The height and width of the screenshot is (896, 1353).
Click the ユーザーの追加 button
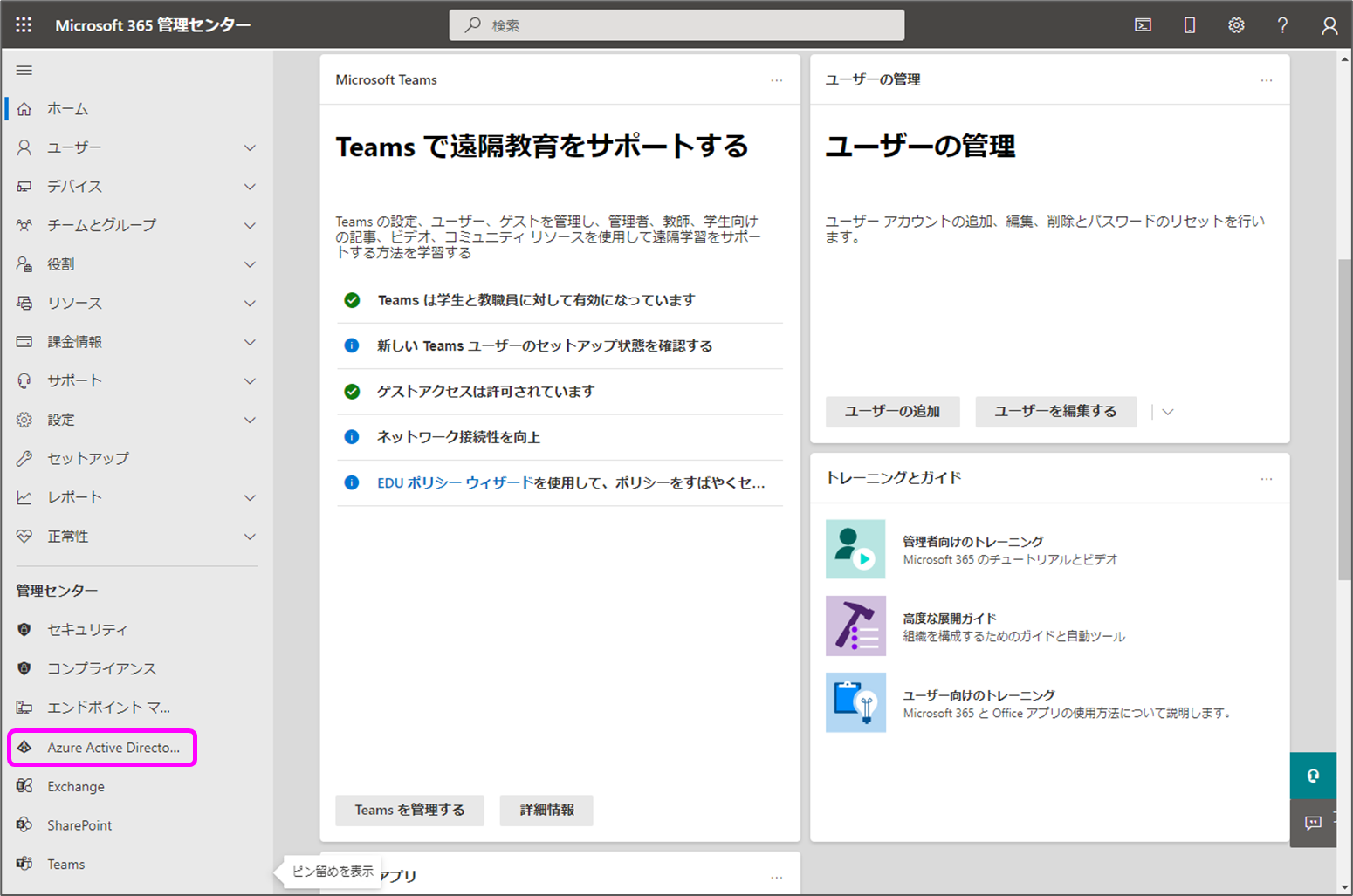click(x=892, y=411)
